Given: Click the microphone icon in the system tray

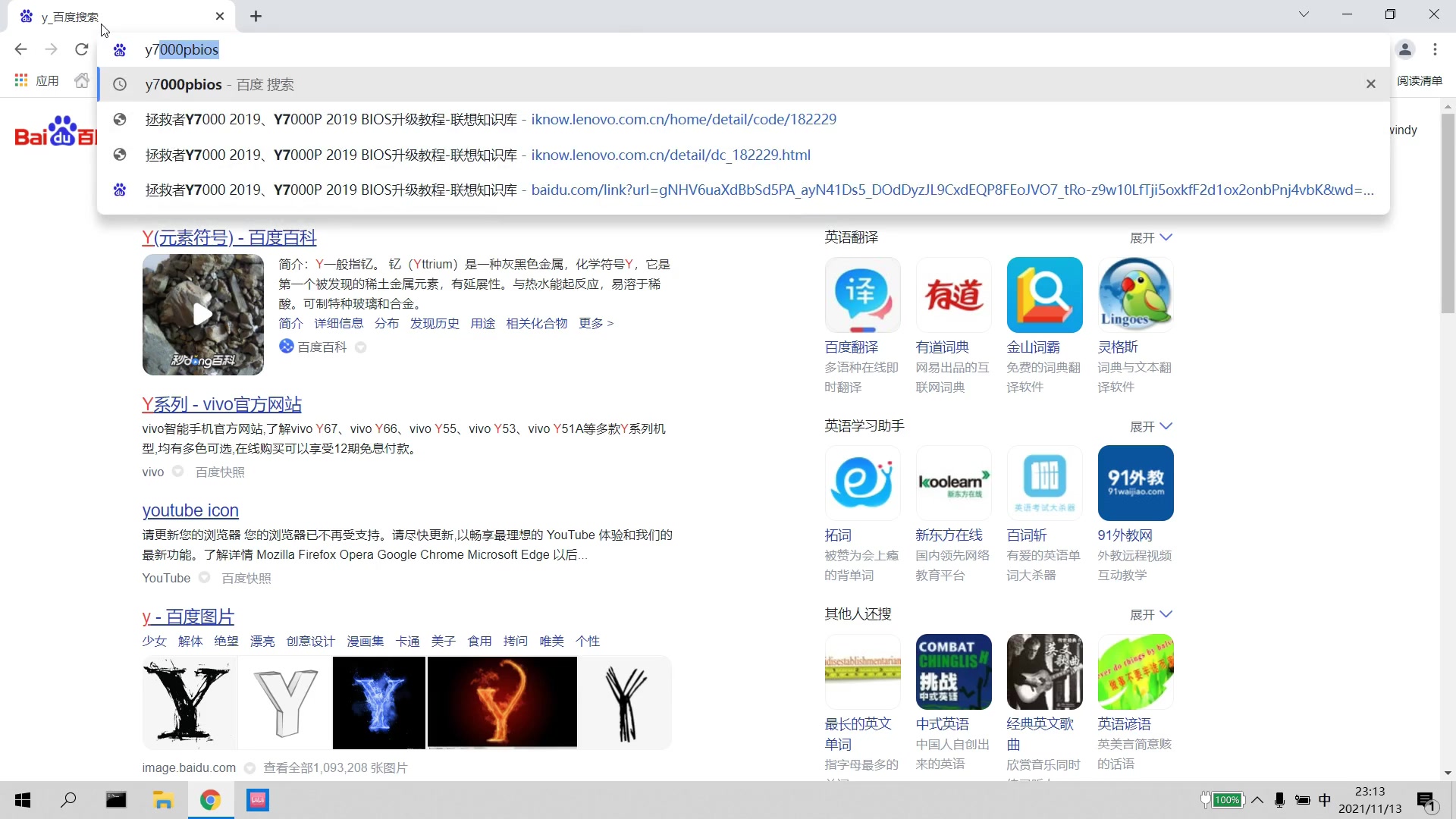Looking at the screenshot, I should [x=1279, y=800].
